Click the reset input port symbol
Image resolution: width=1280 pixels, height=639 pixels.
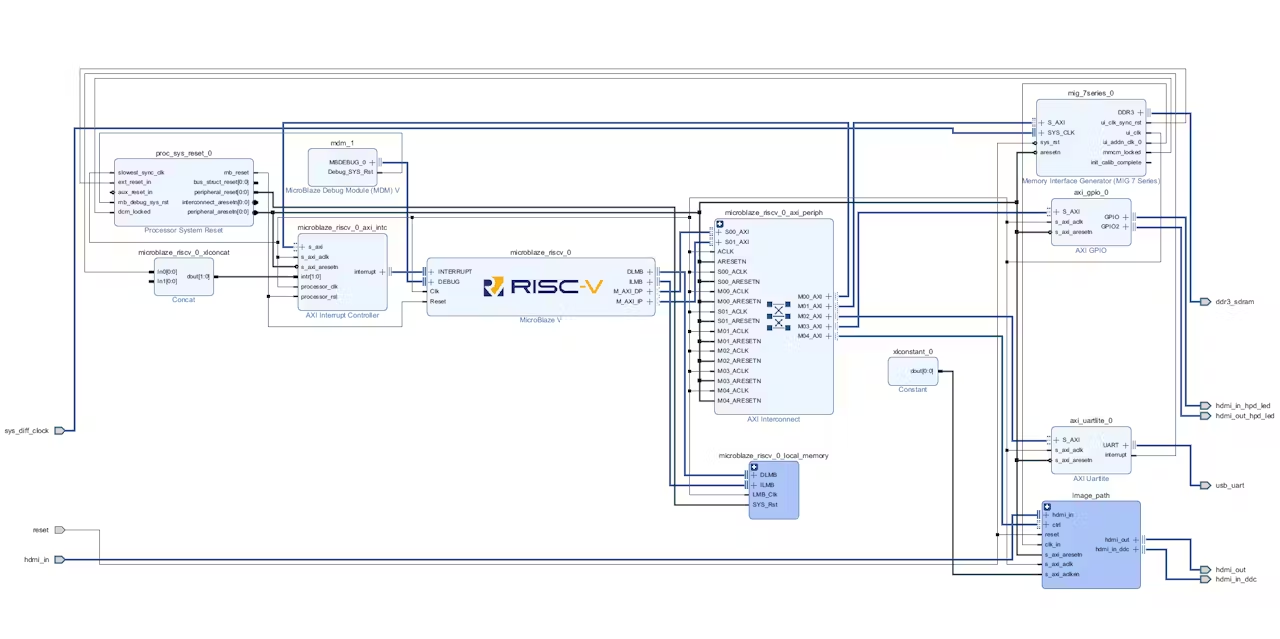click(x=59, y=530)
